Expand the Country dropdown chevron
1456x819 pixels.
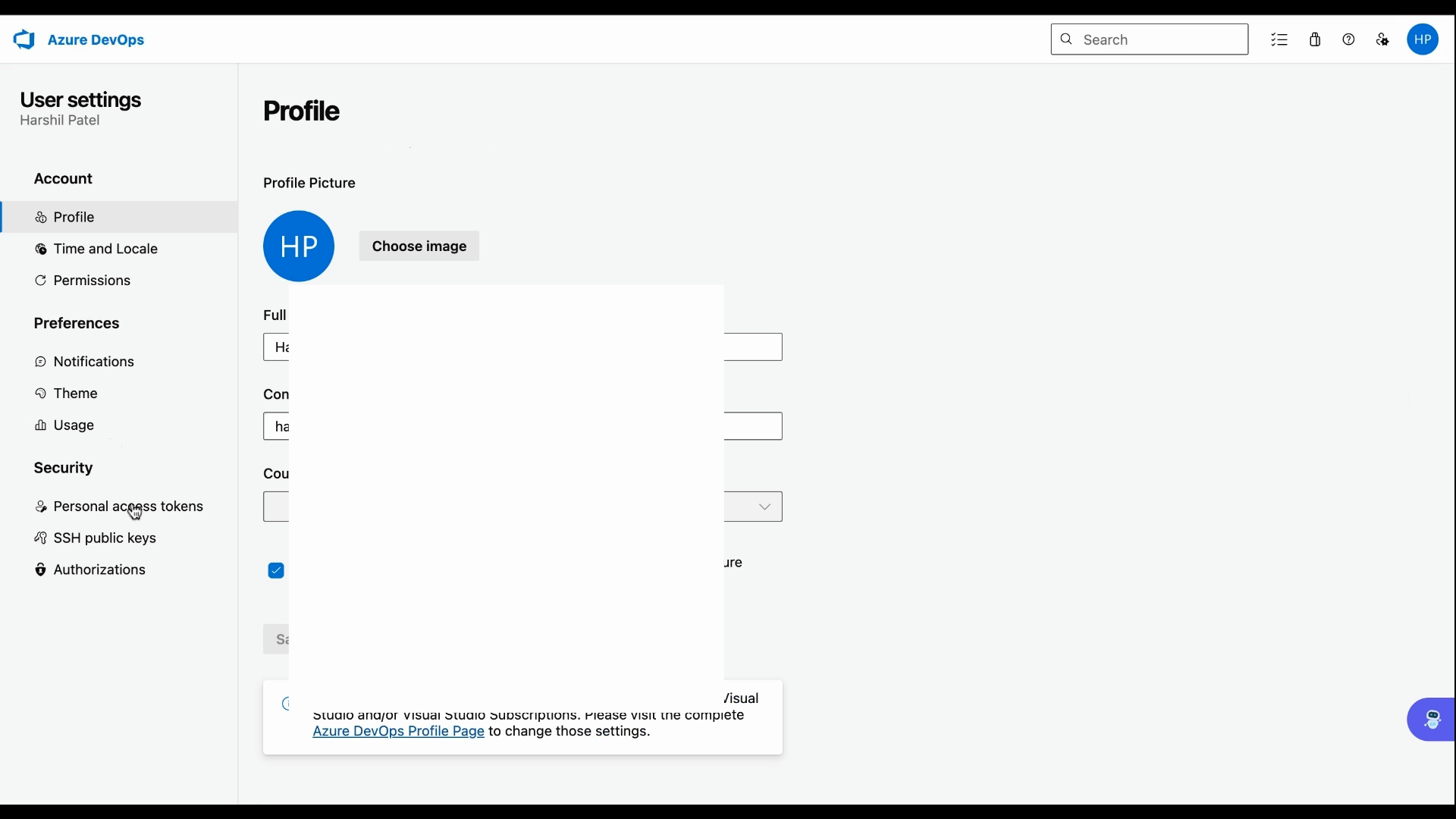[x=764, y=507]
